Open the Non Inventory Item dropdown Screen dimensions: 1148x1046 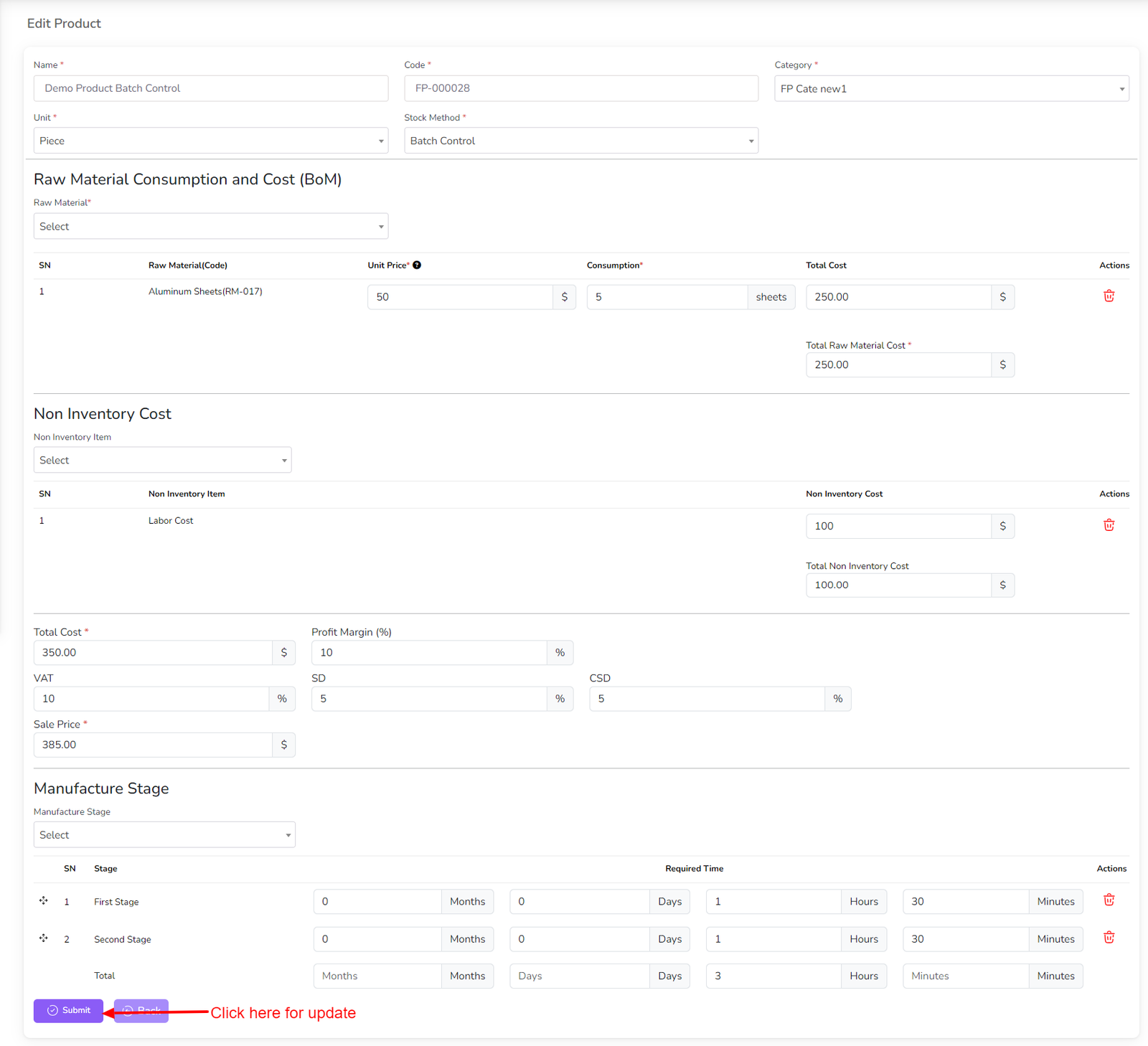[x=162, y=461]
